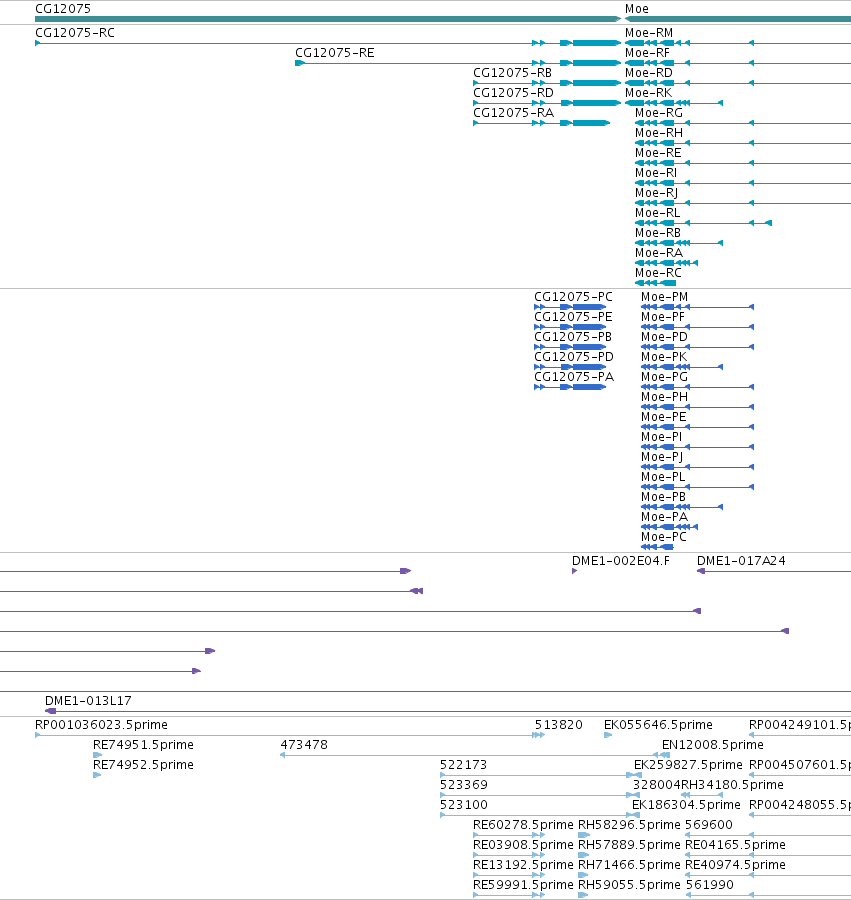This screenshot has height=900, width=851.
Task: Select the Moe-RB transcript label
Action: click(x=658, y=233)
